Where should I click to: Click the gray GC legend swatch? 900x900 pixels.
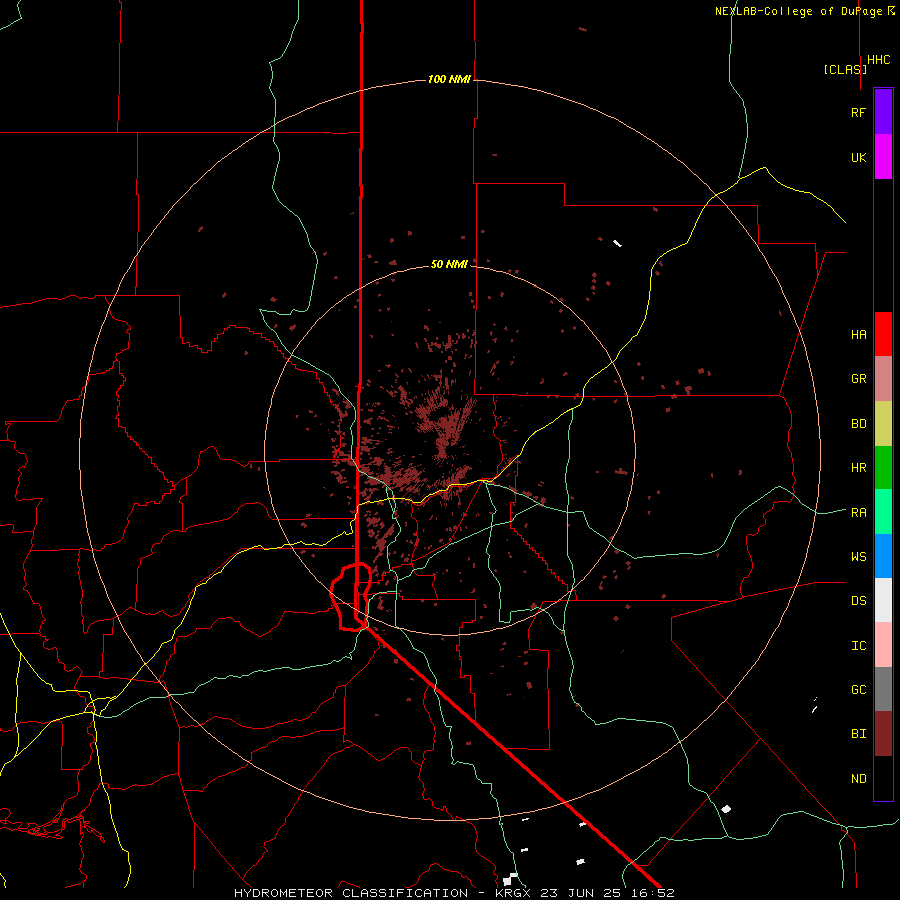883,689
